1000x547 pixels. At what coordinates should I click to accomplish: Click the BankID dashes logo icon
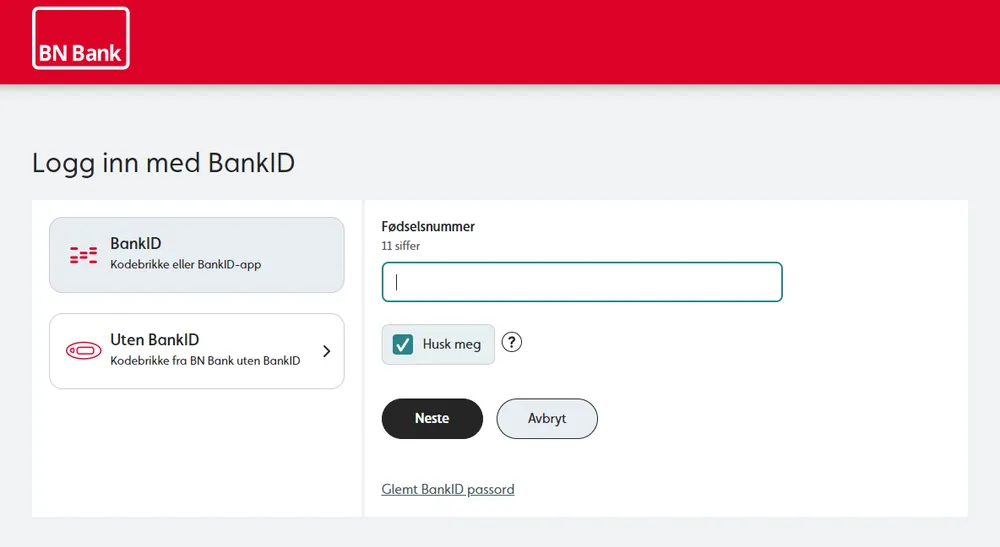tap(83, 255)
